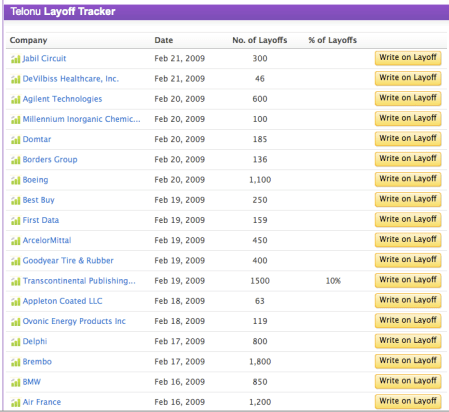Open the Transcontinental Publishing... link
Viewport: 449px width, 412px height.
[79, 281]
